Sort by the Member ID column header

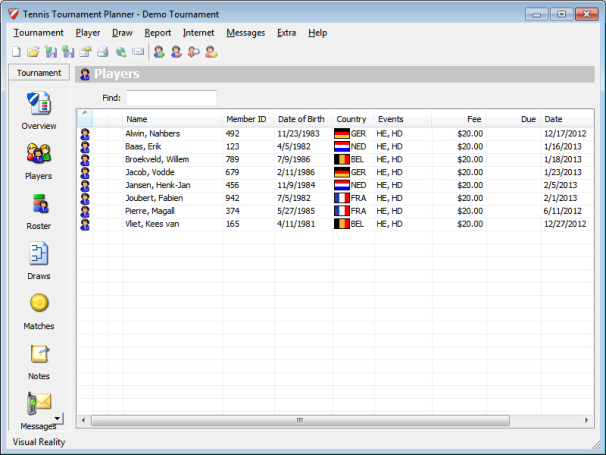click(248, 119)
